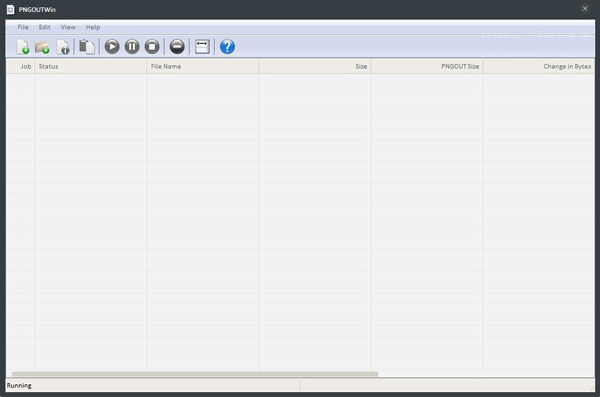Click the Paste clipboard toolbar icon

click(87, 47)
